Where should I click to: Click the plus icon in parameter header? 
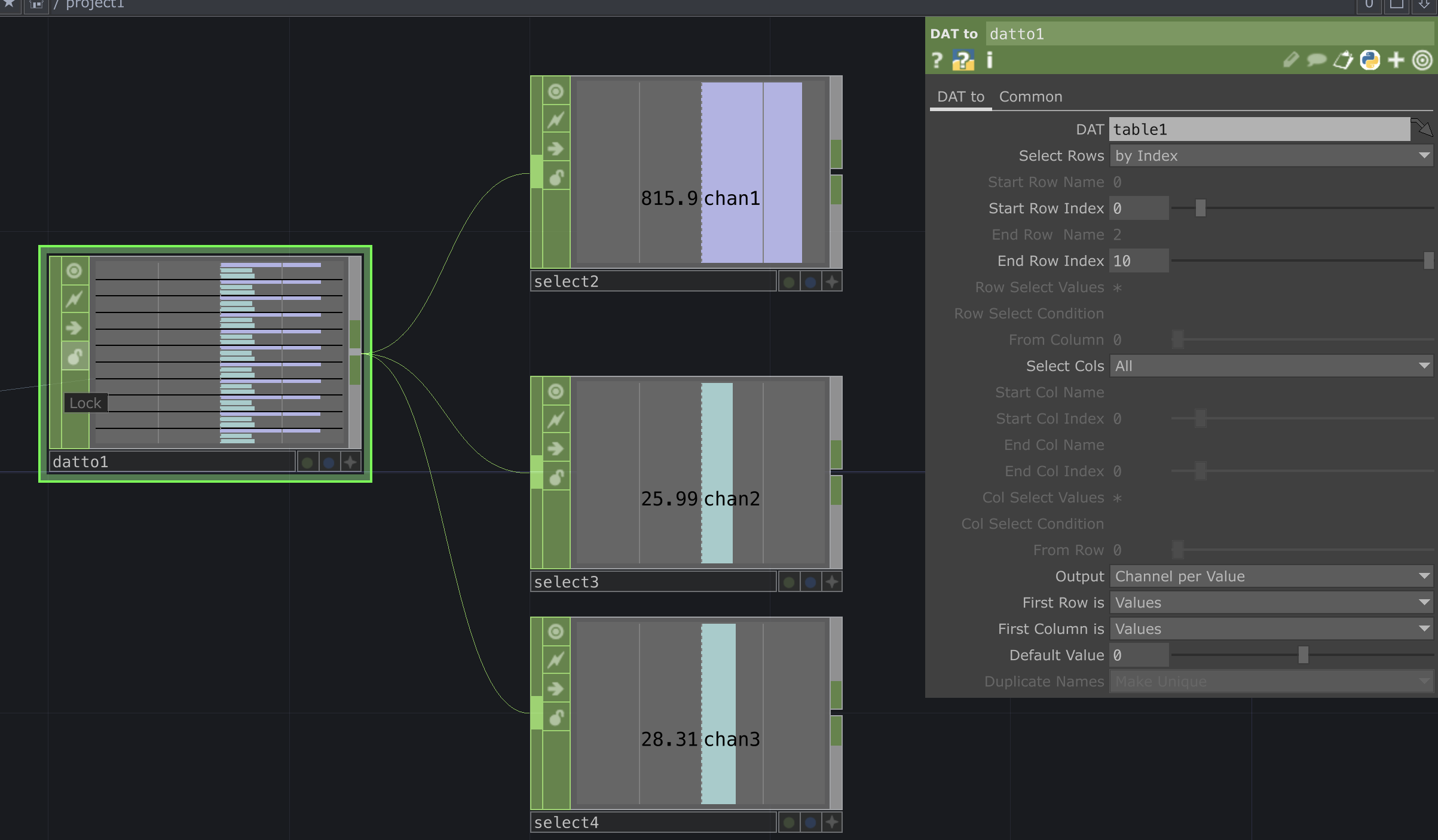1396,60
